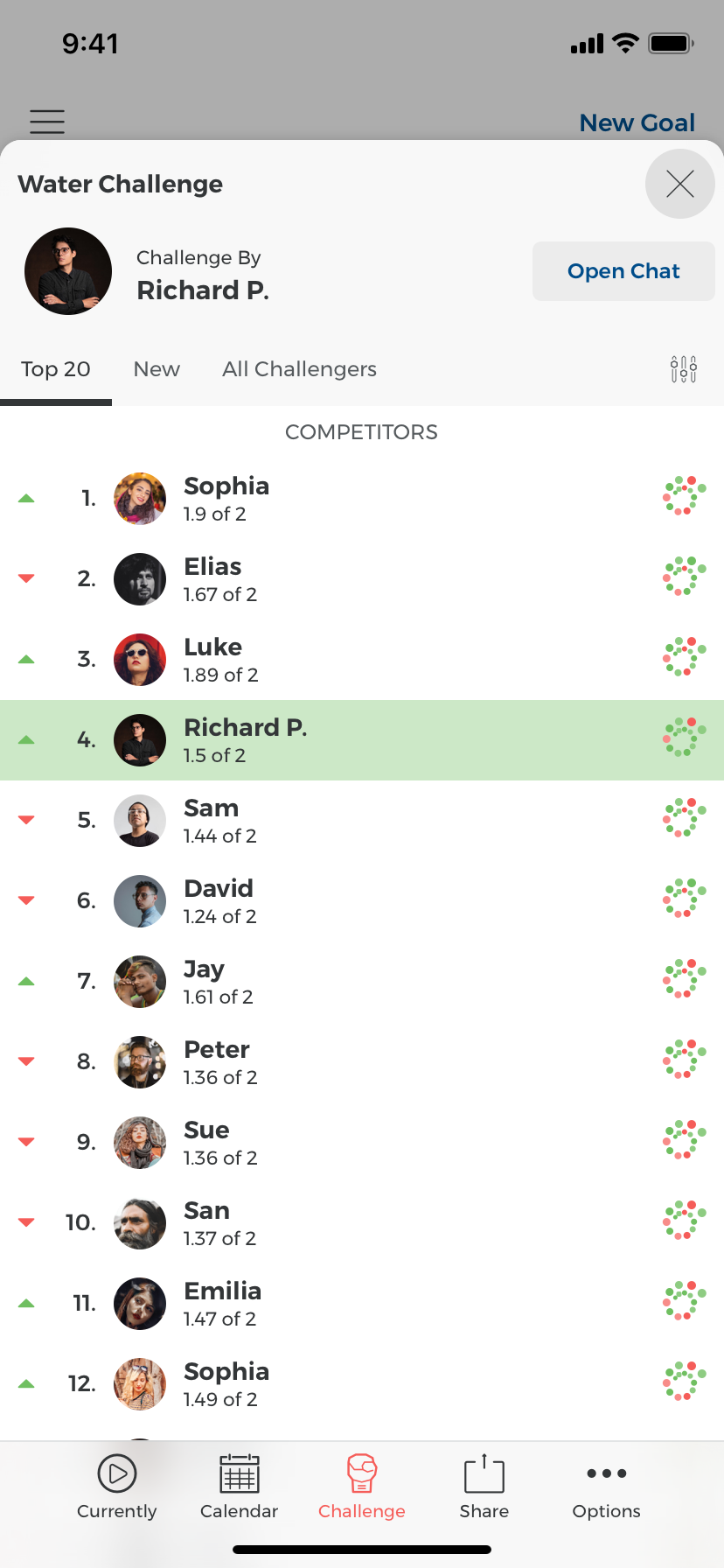Tap the Challenge boxing glove icon

[x=361, y=1473]
